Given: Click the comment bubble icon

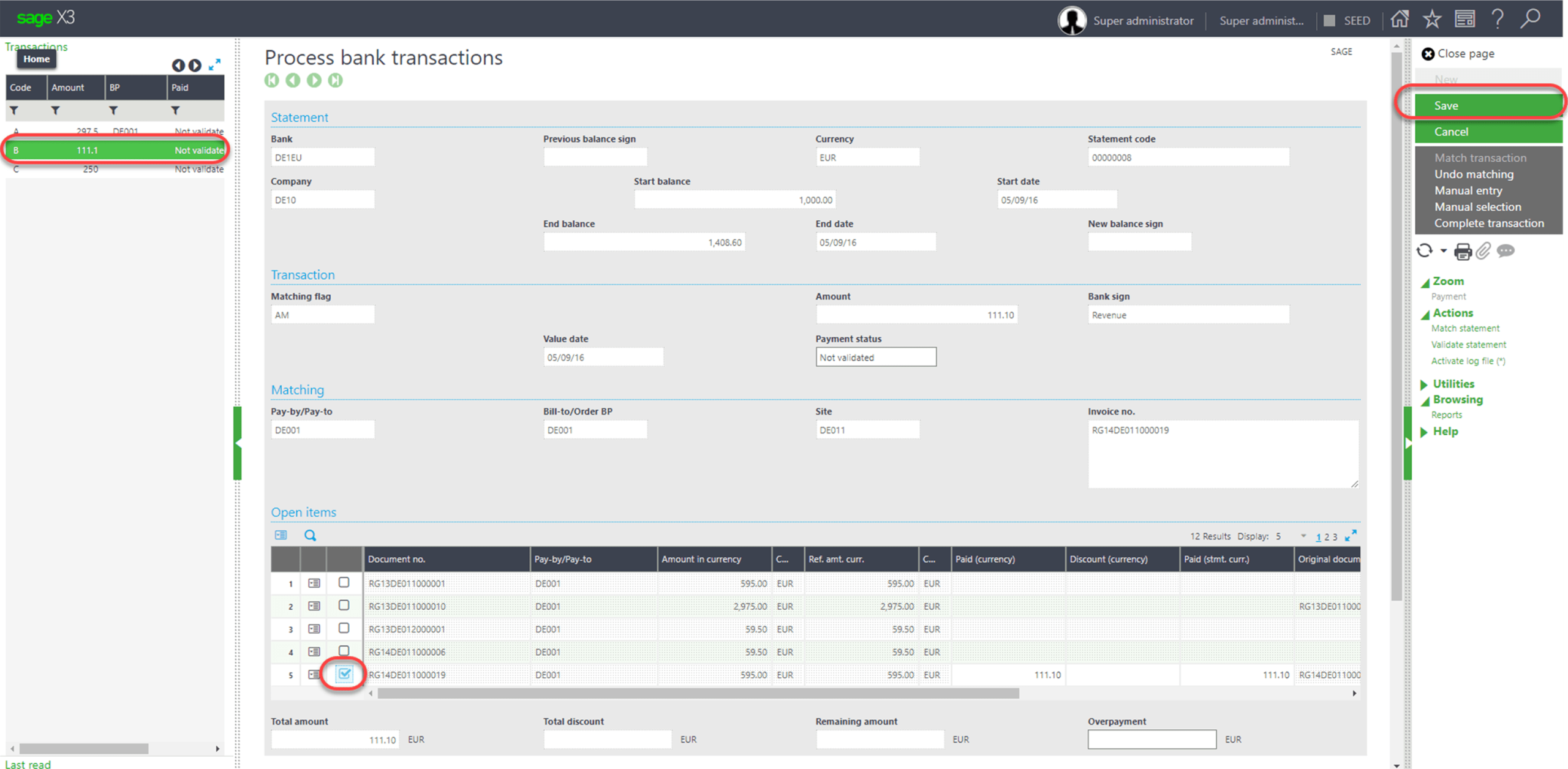Looking at the screenshot, I should pyautogui.click(x=1506, y=251).
